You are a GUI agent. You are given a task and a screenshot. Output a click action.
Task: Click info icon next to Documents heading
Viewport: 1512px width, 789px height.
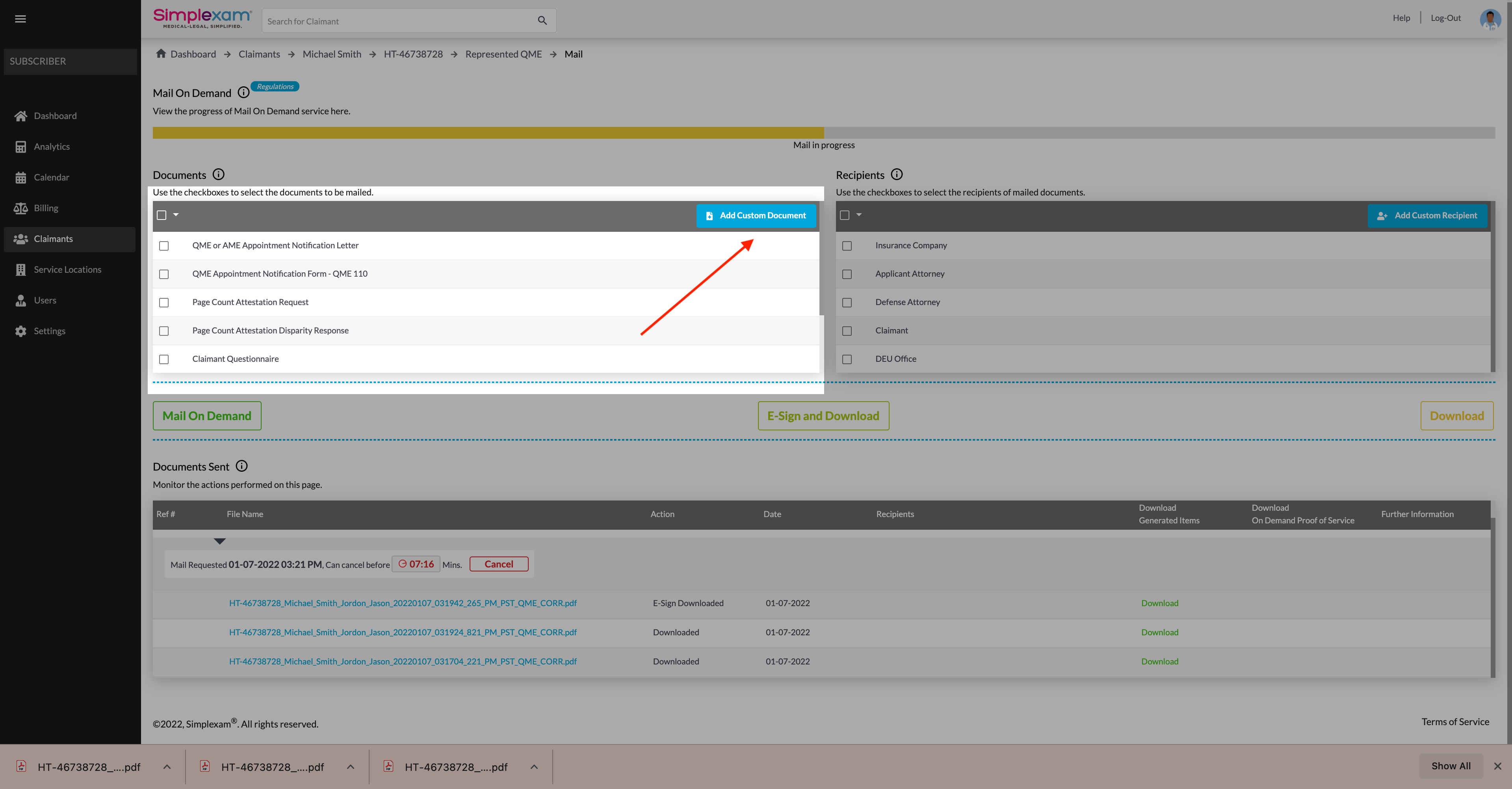pos(218,174)
